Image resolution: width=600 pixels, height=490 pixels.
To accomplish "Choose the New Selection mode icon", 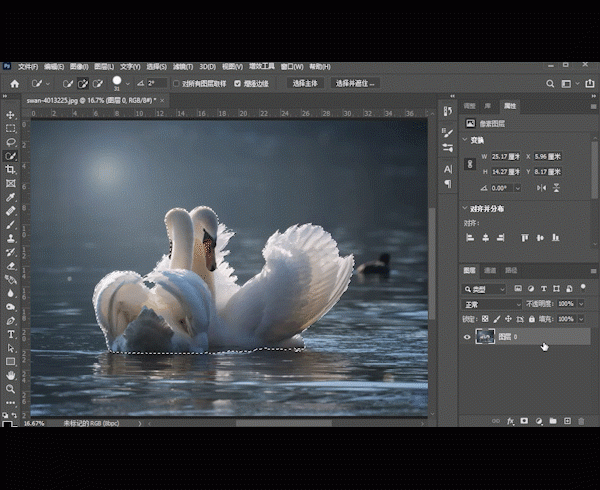I will point(68,83).
